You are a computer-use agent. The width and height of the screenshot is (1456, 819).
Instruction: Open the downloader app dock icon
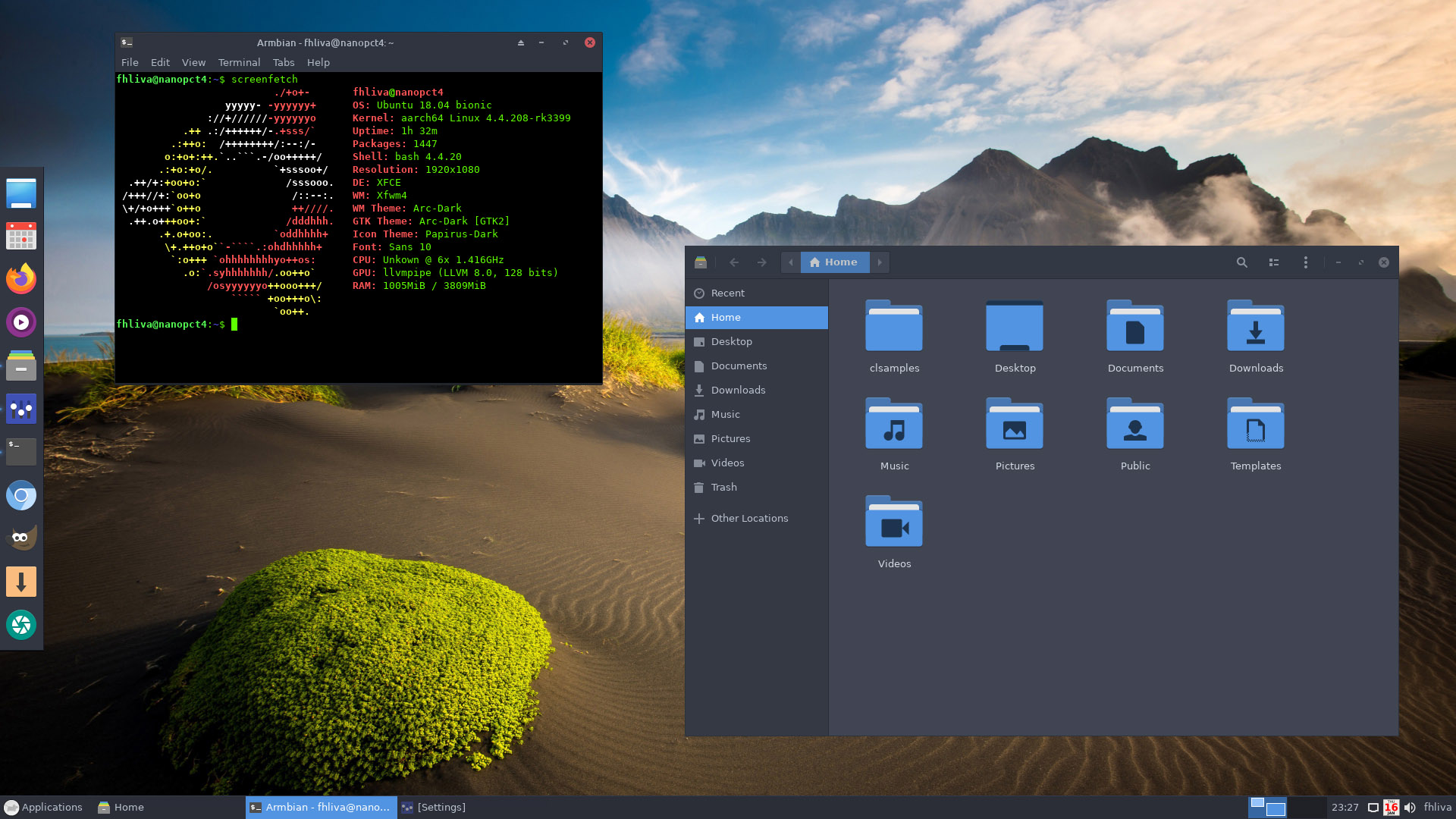[x=21, y=582]
